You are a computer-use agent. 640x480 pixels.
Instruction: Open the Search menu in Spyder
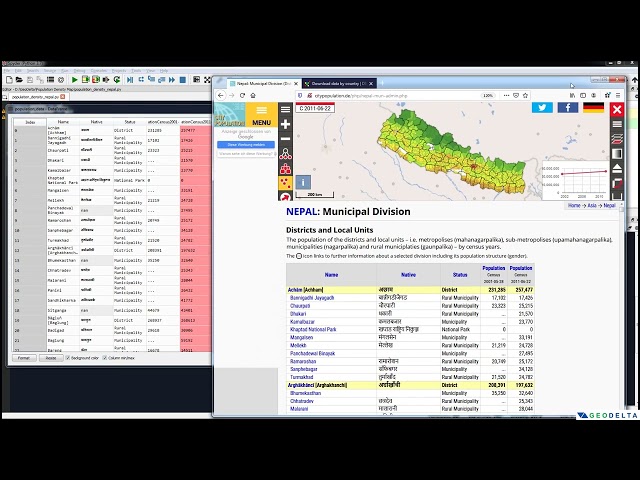(33, 71)
